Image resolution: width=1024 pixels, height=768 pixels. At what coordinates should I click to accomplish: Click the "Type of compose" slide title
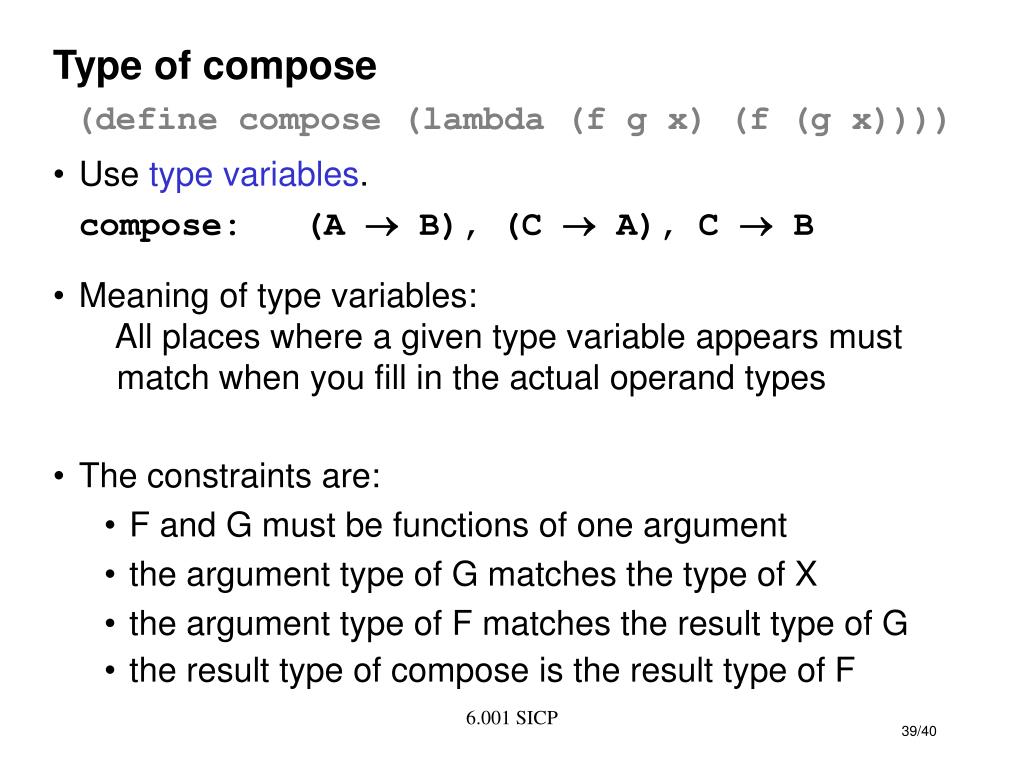[x=215, y=67]
